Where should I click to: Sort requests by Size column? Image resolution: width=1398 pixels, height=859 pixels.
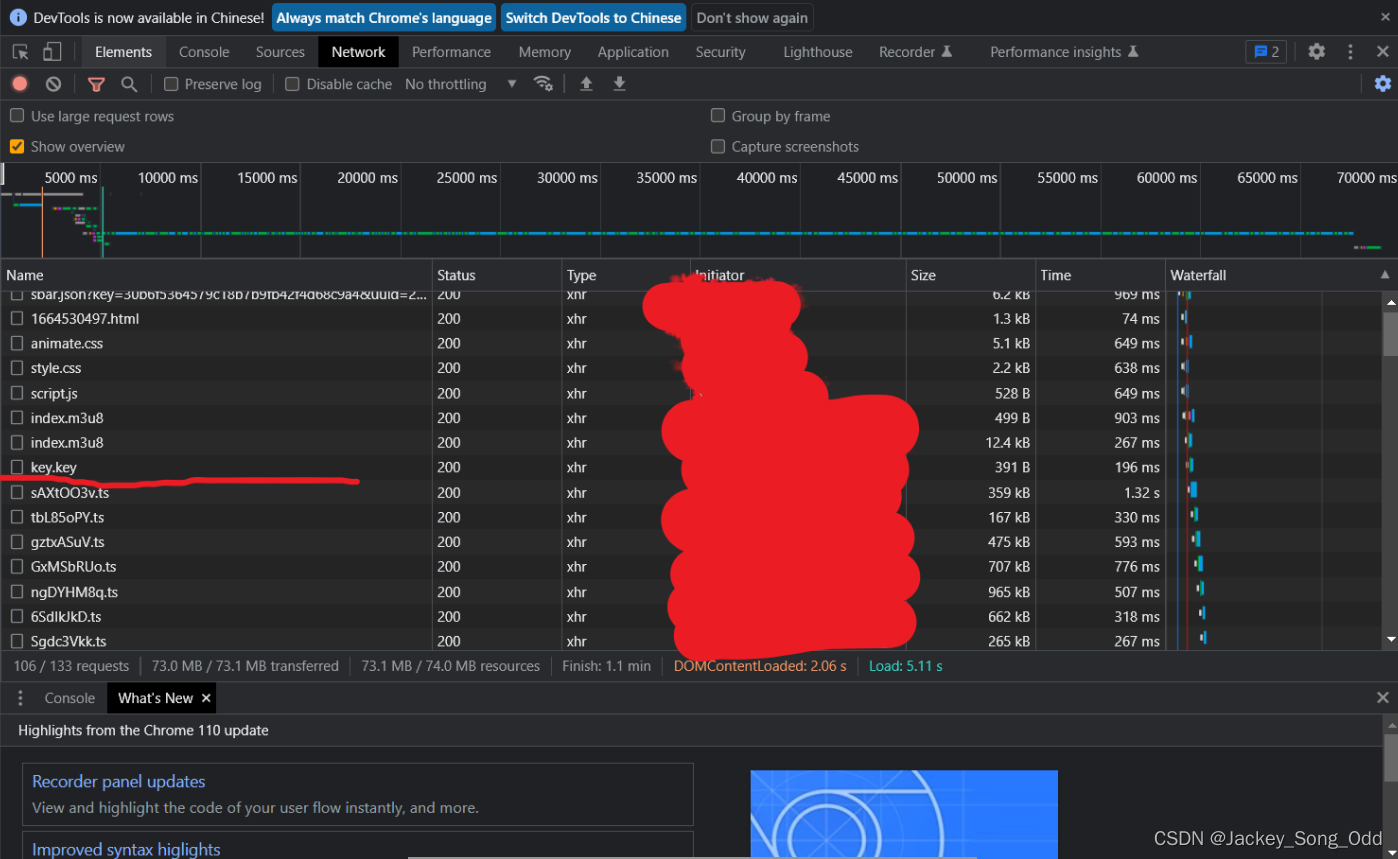(x=970, y=275)
